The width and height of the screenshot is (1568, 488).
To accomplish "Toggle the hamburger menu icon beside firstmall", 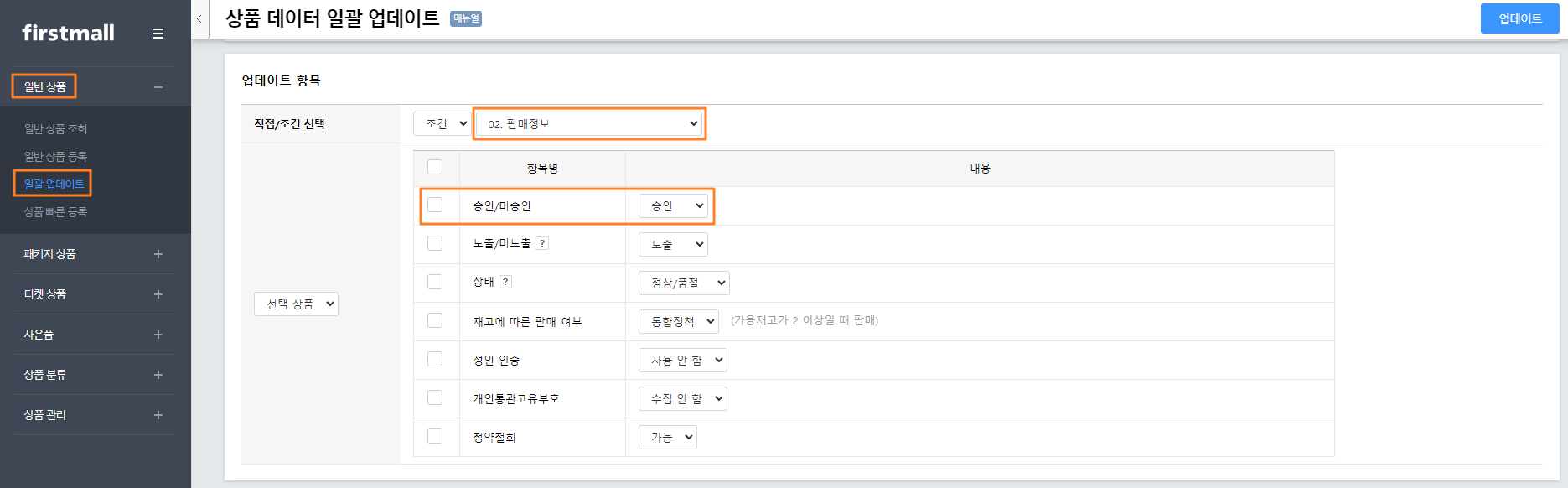I will [x=158, y=34].
